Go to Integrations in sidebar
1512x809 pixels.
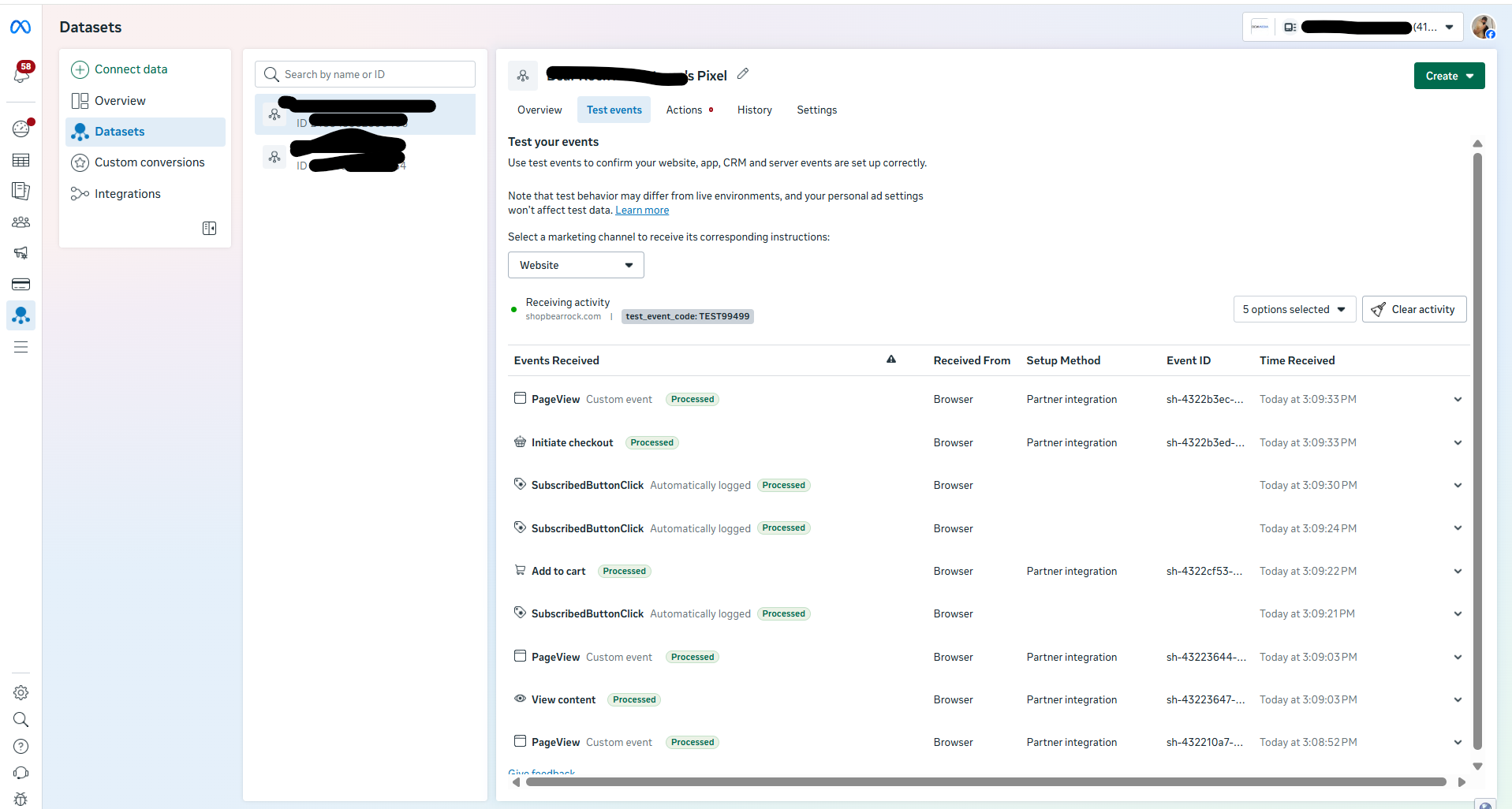pyautogui.click(x=146, y=194)
